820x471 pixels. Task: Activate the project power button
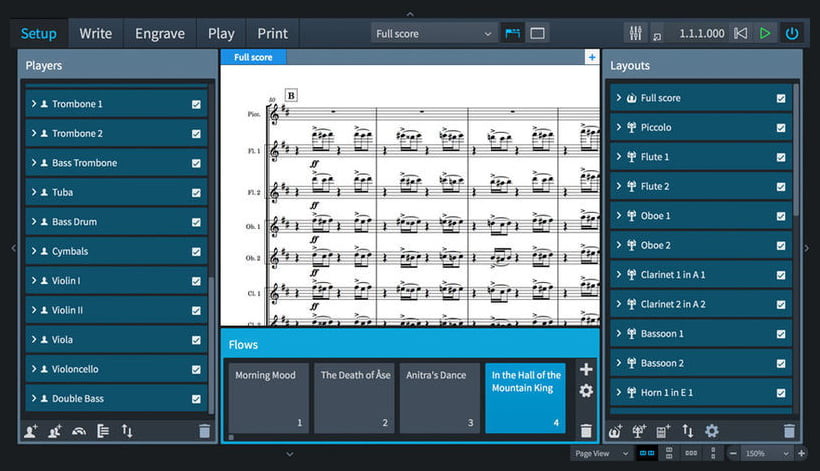[792, 33]
